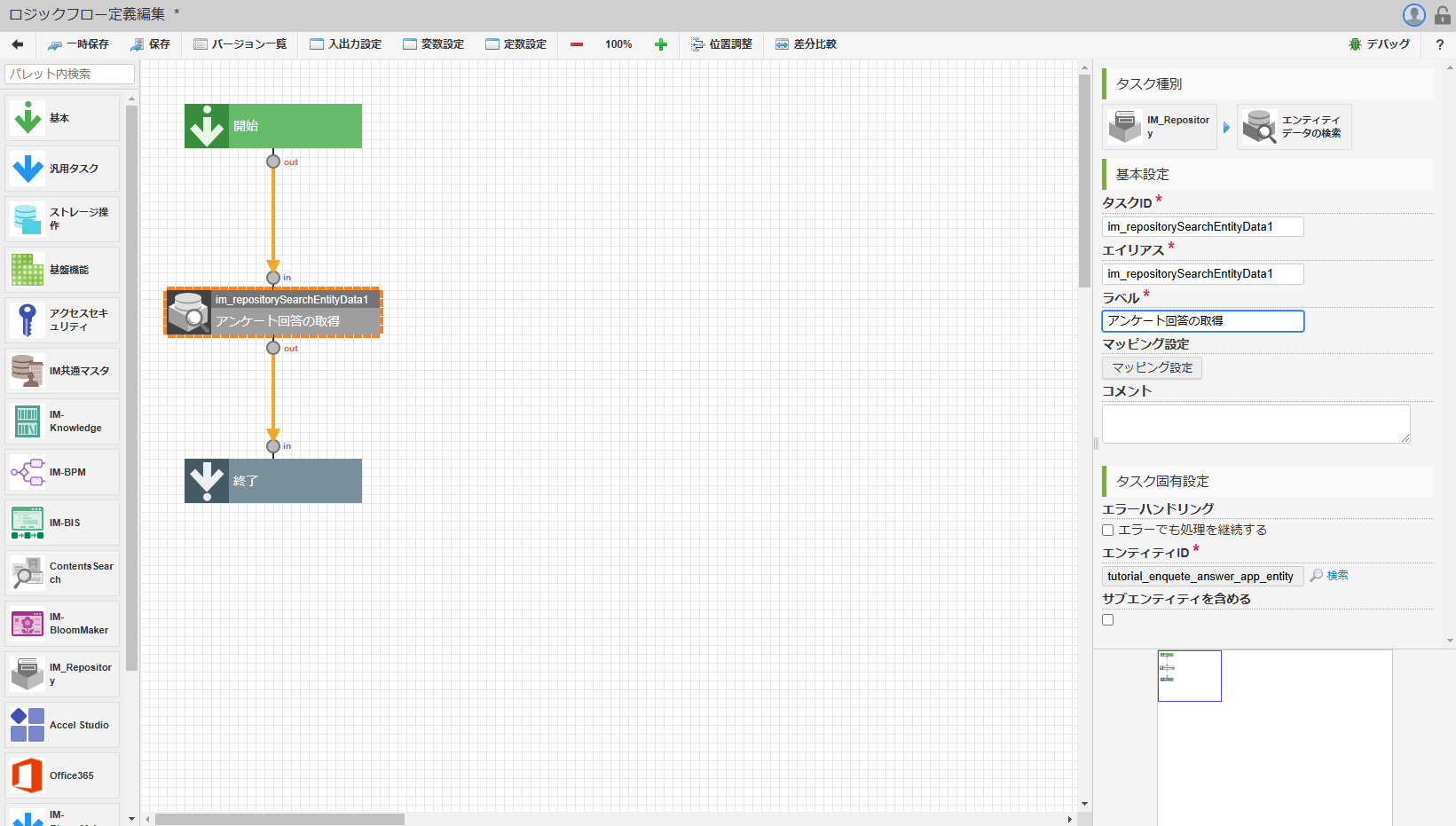Zoom in using the green plus button
1456x826 pixels.
click(660, 43)
